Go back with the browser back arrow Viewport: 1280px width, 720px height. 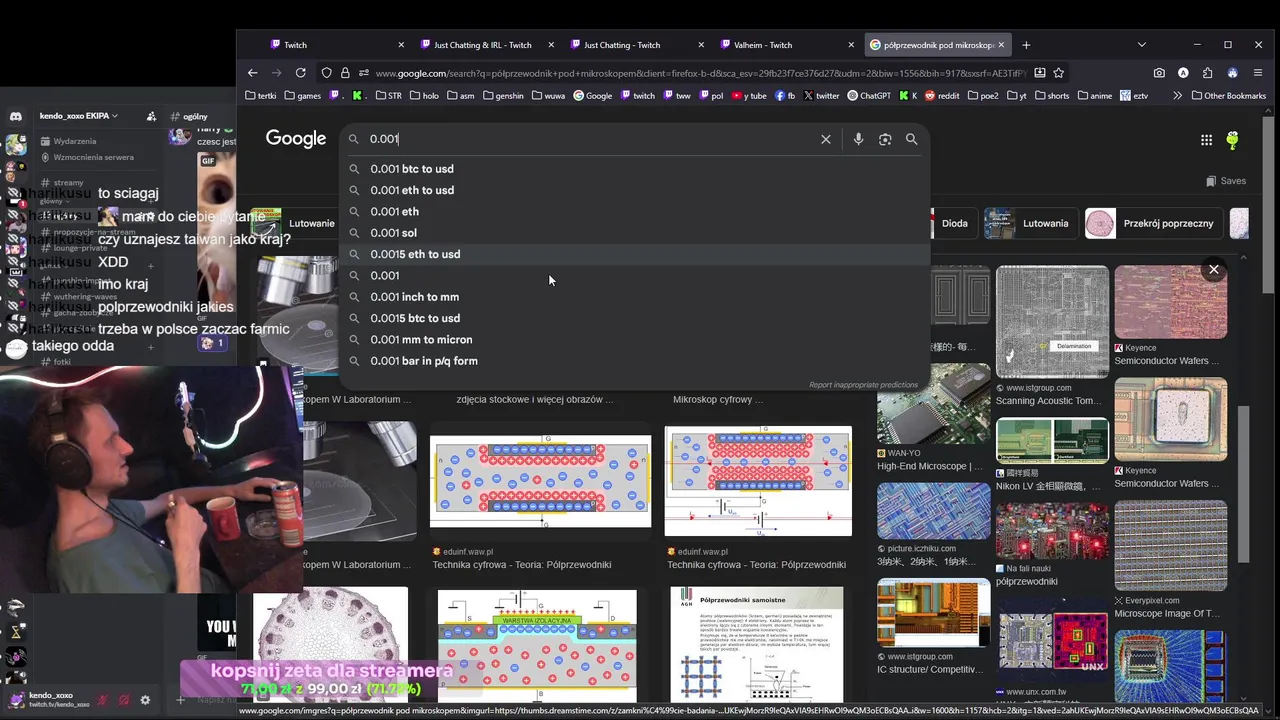tap(252, 73)
